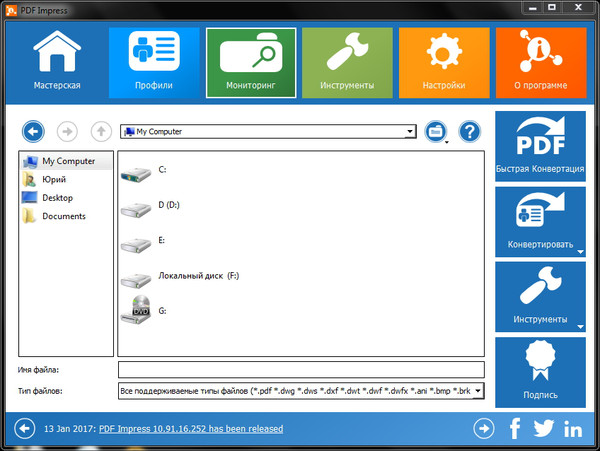600x451 pixels.
Task: Open the PDF Impress release news link
Action: point(190,428)
